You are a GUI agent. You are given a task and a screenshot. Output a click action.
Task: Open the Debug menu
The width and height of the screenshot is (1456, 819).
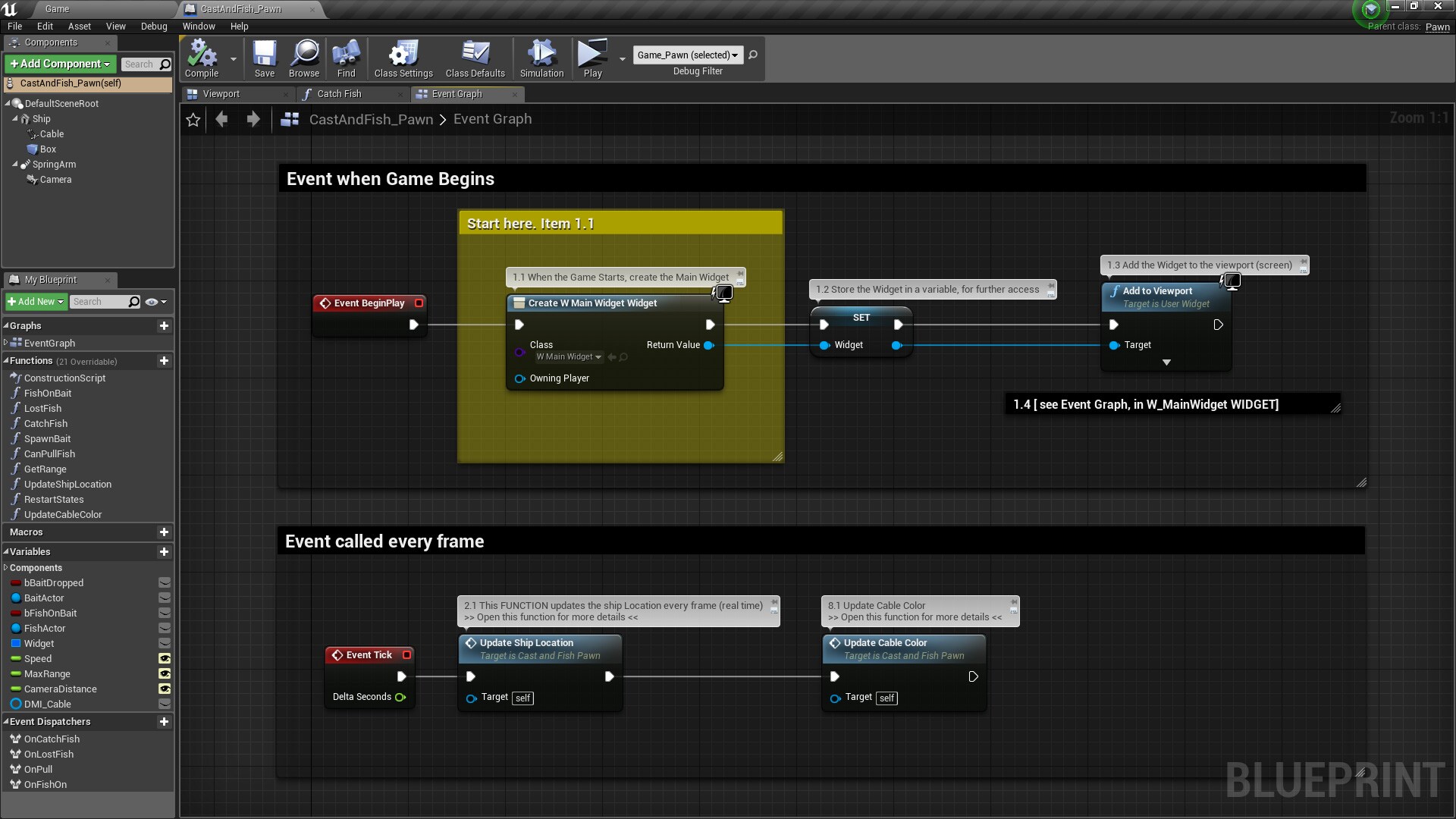click(154, 26)
